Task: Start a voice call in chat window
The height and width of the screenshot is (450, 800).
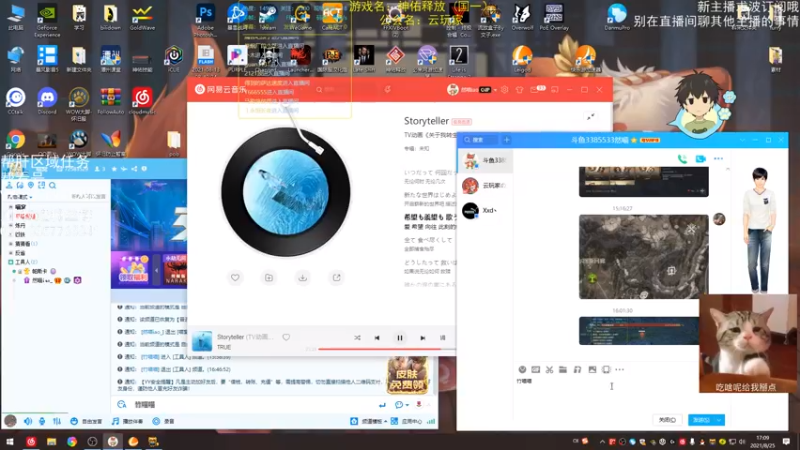Action: (x=682, y=159)
